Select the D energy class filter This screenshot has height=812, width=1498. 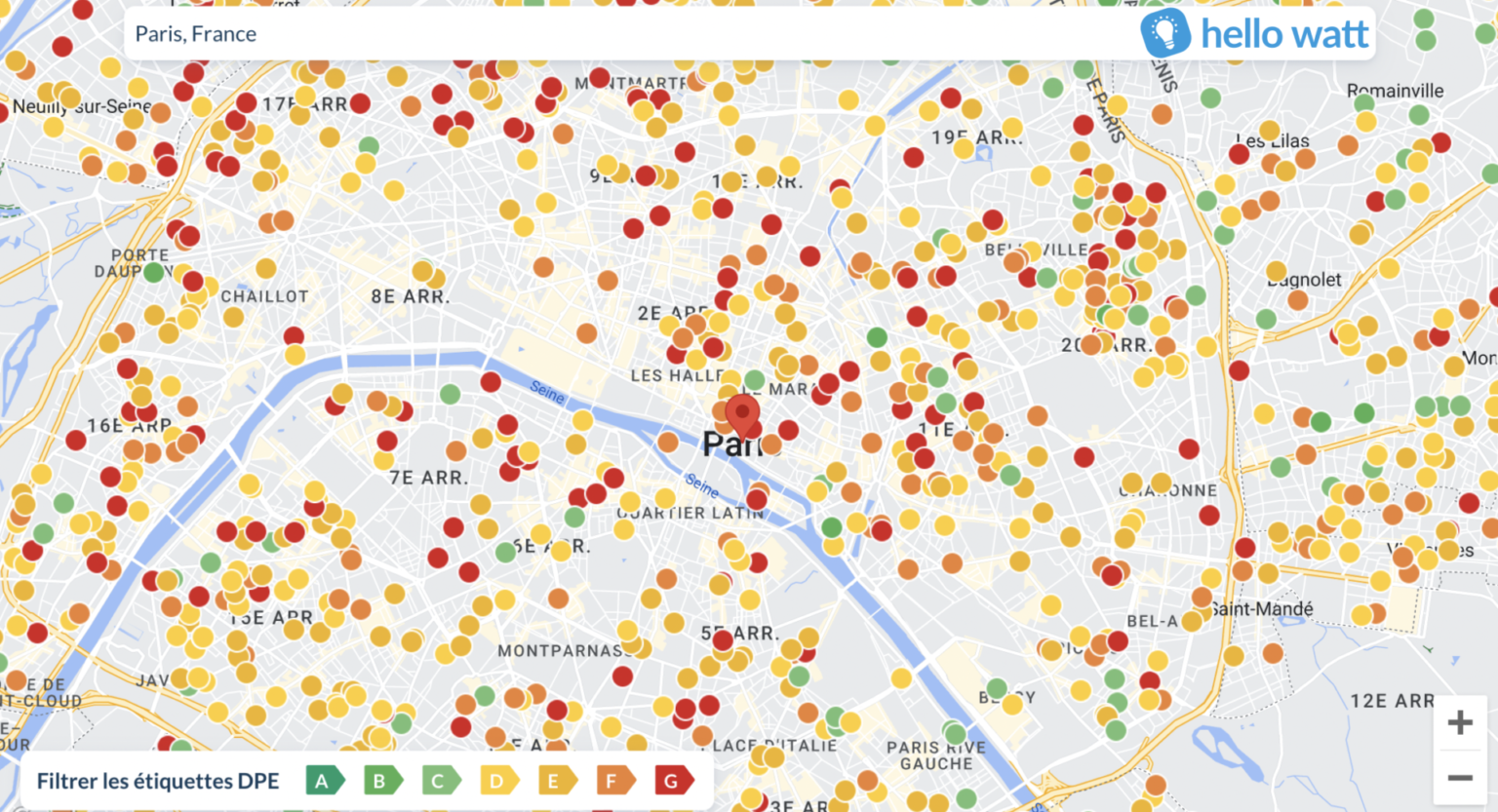pos(498,781)
